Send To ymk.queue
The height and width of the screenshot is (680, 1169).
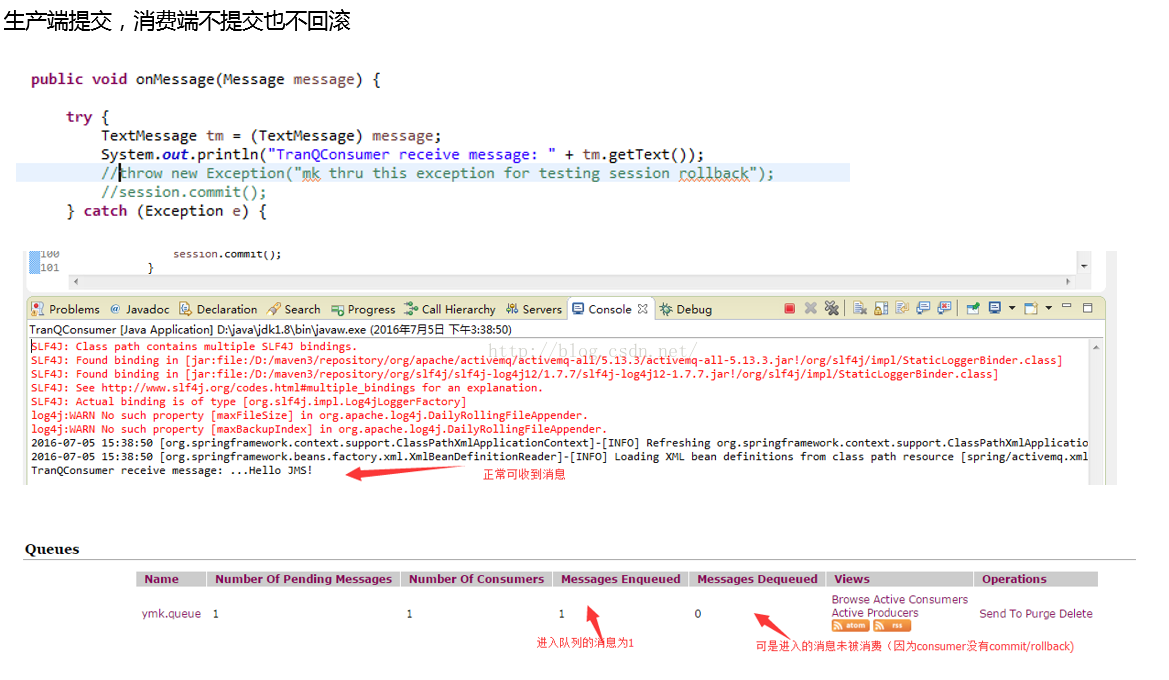pos(1000,614)
